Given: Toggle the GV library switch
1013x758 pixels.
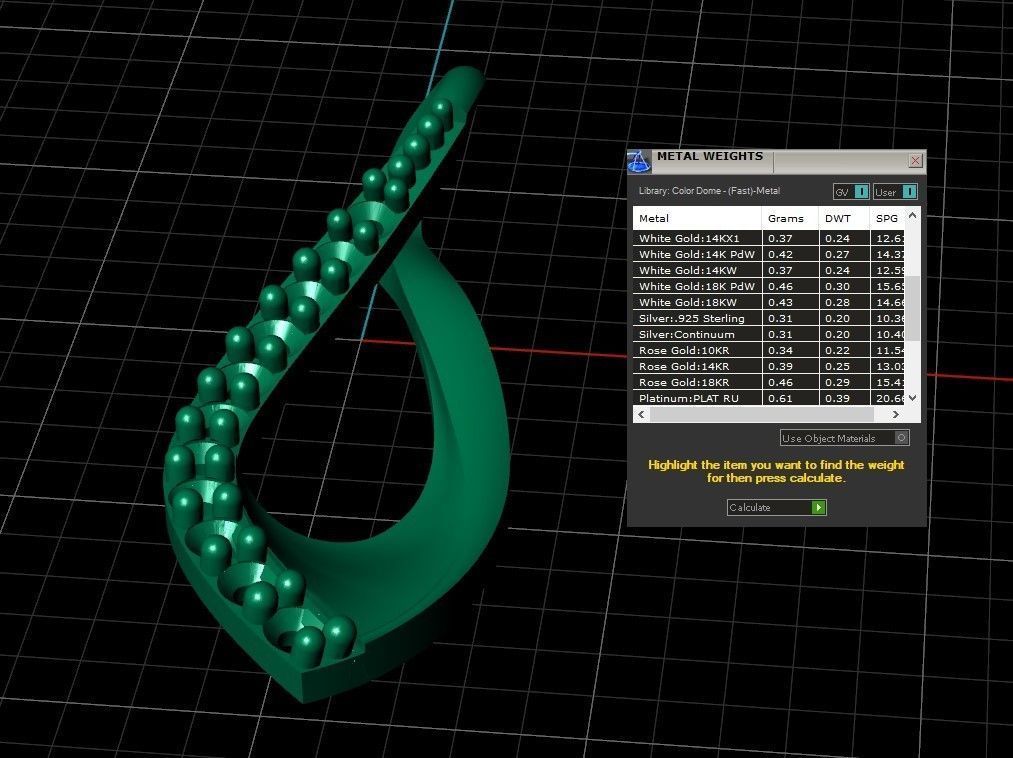Looking at the screenshot, I should 851,192.
